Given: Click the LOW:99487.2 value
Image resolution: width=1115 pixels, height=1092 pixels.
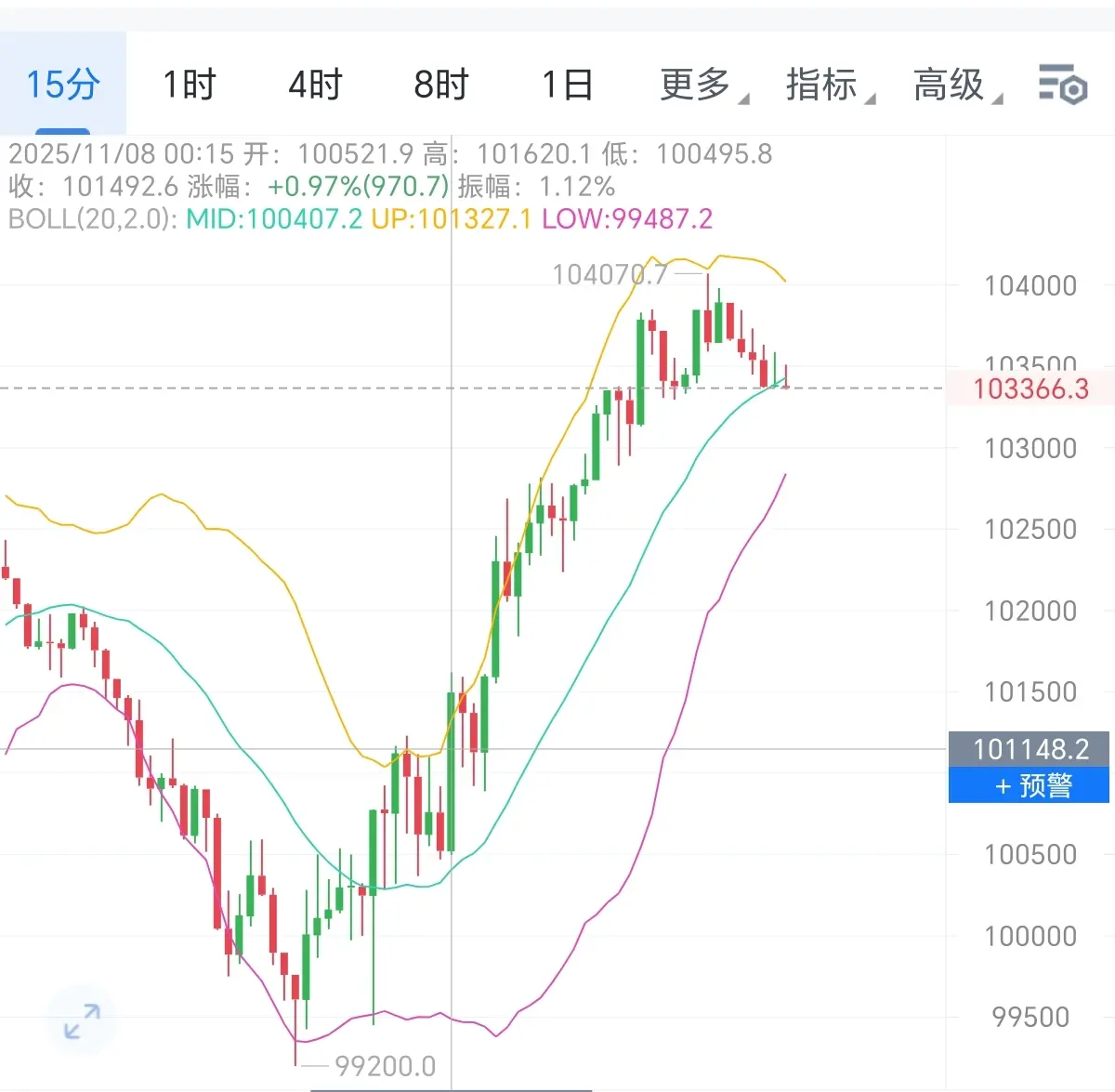Looking at the screenshot, I should 627,219.
